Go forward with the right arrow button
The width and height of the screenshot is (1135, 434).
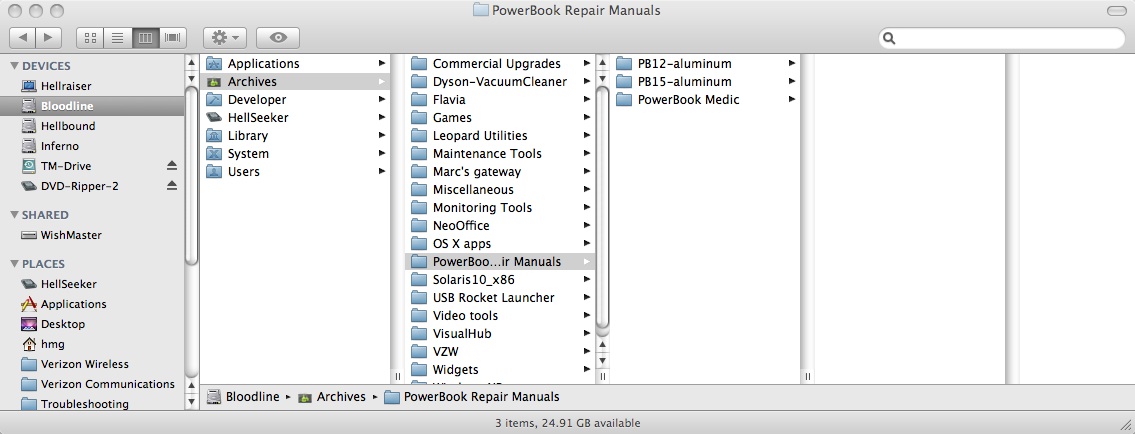pos(49,38)
